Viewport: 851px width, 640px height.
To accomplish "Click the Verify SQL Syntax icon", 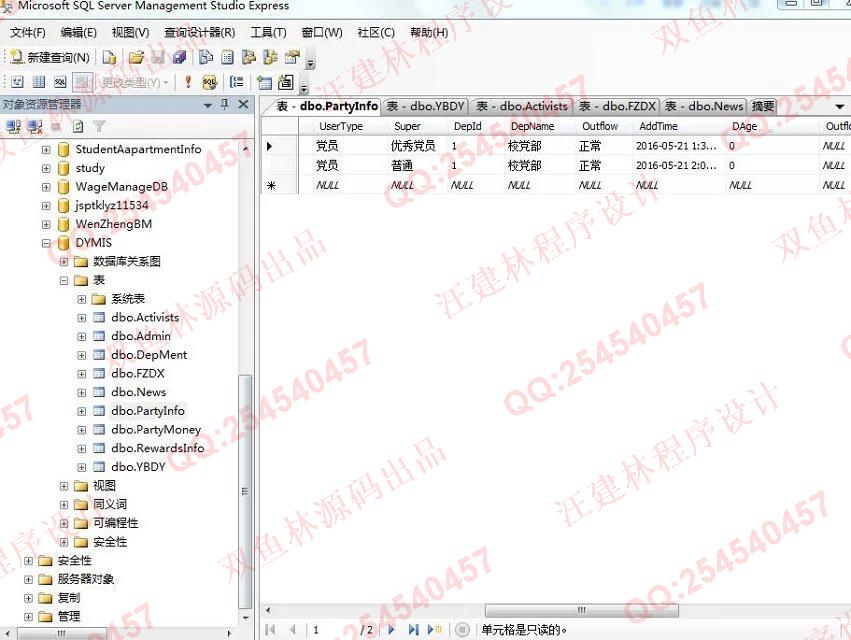I will pyautogui.click(x=209, y=82).
